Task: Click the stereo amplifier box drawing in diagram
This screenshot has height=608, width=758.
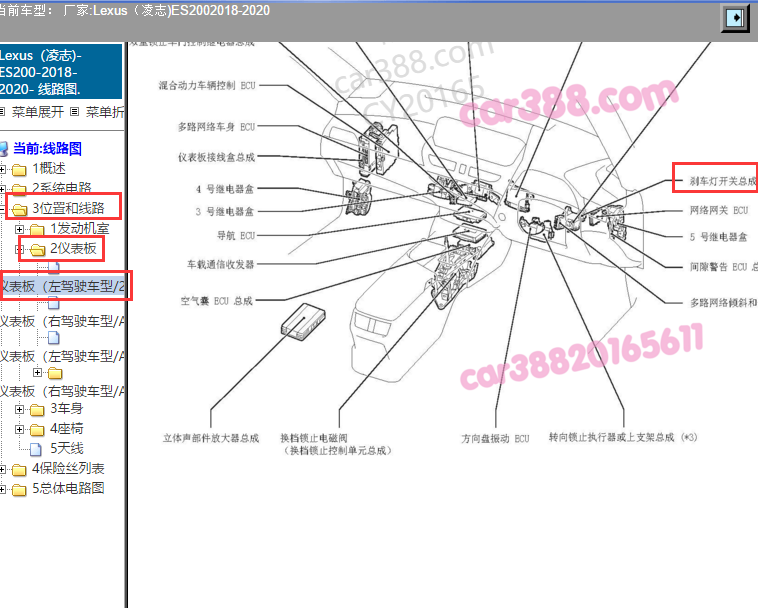Action: coord(303,321)
